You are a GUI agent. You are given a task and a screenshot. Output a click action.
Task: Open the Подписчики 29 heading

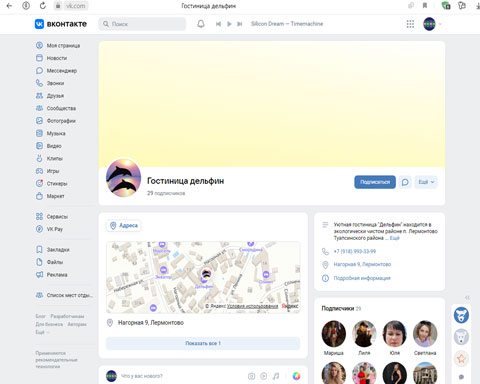coord(341,308)
